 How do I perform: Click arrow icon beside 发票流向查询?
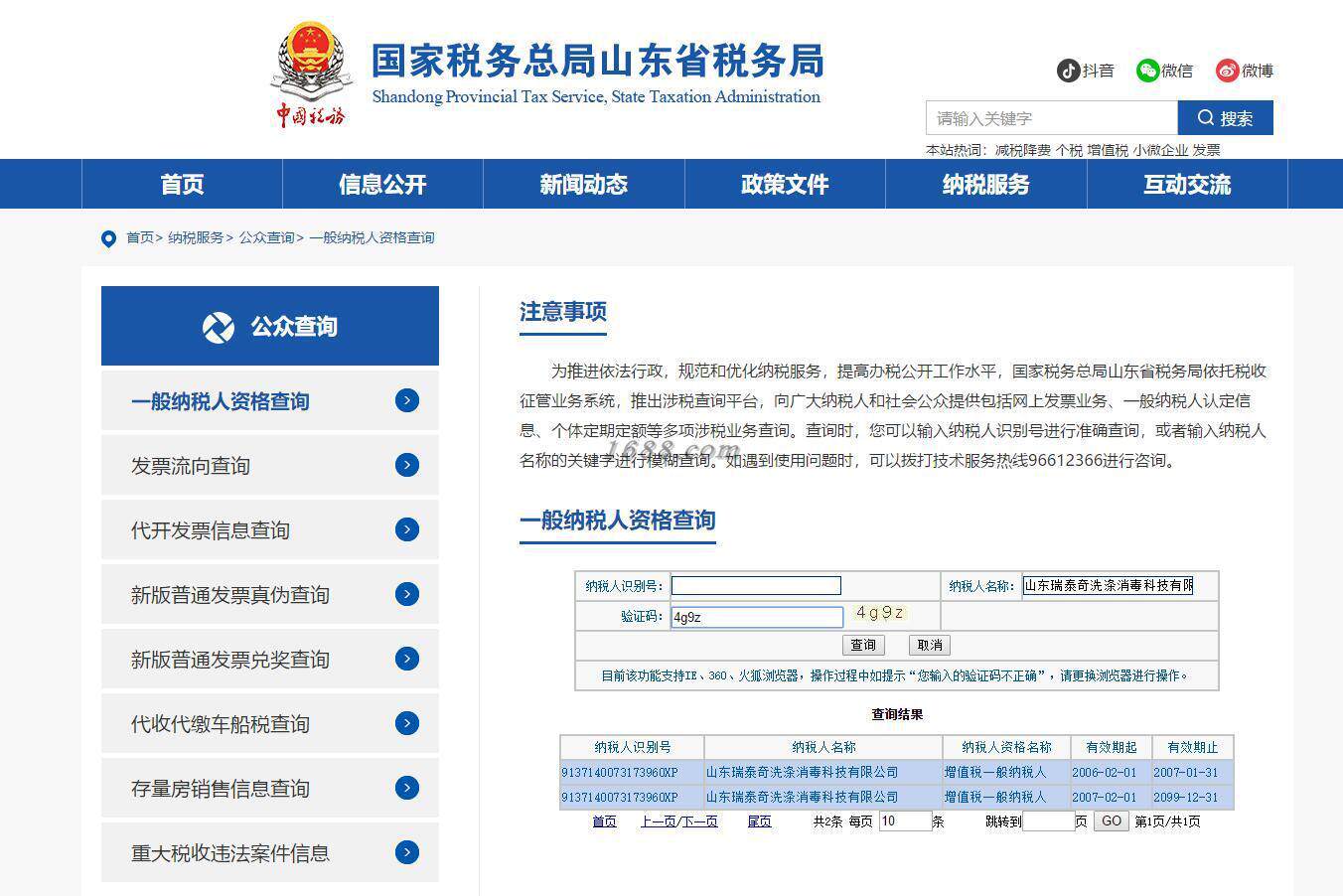407,465
